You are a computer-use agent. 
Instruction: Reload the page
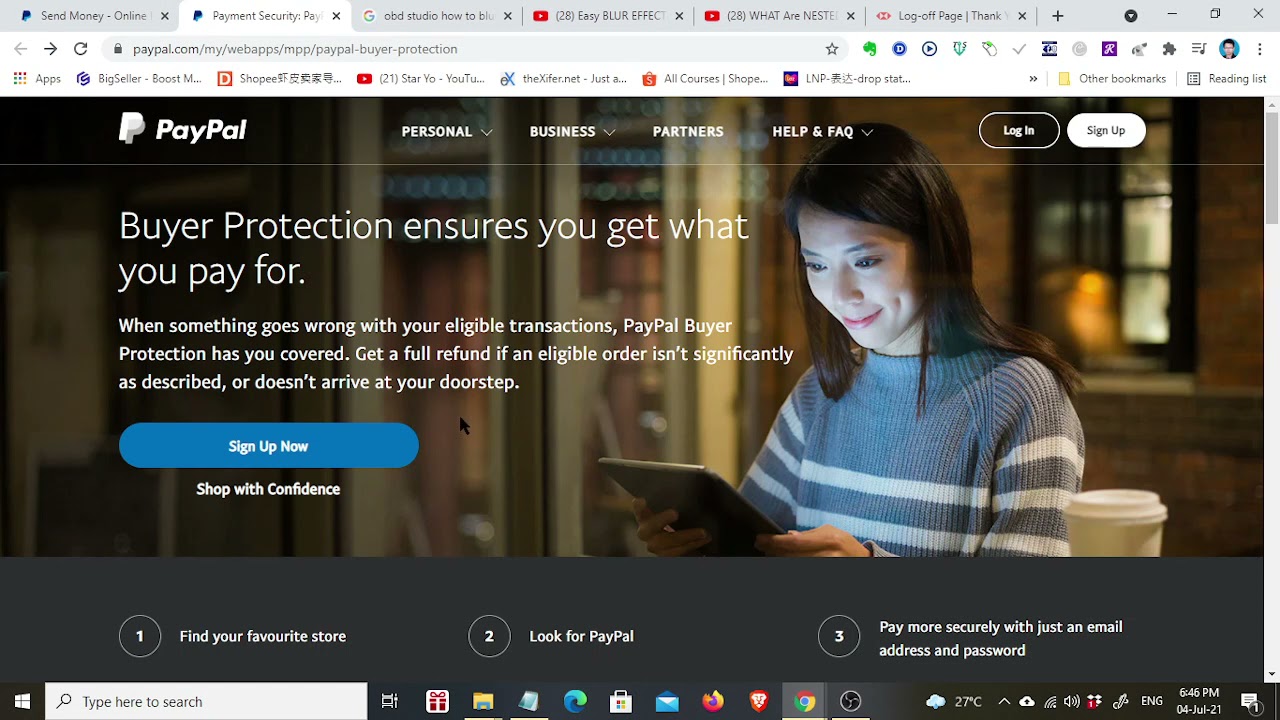pos(80,48)
